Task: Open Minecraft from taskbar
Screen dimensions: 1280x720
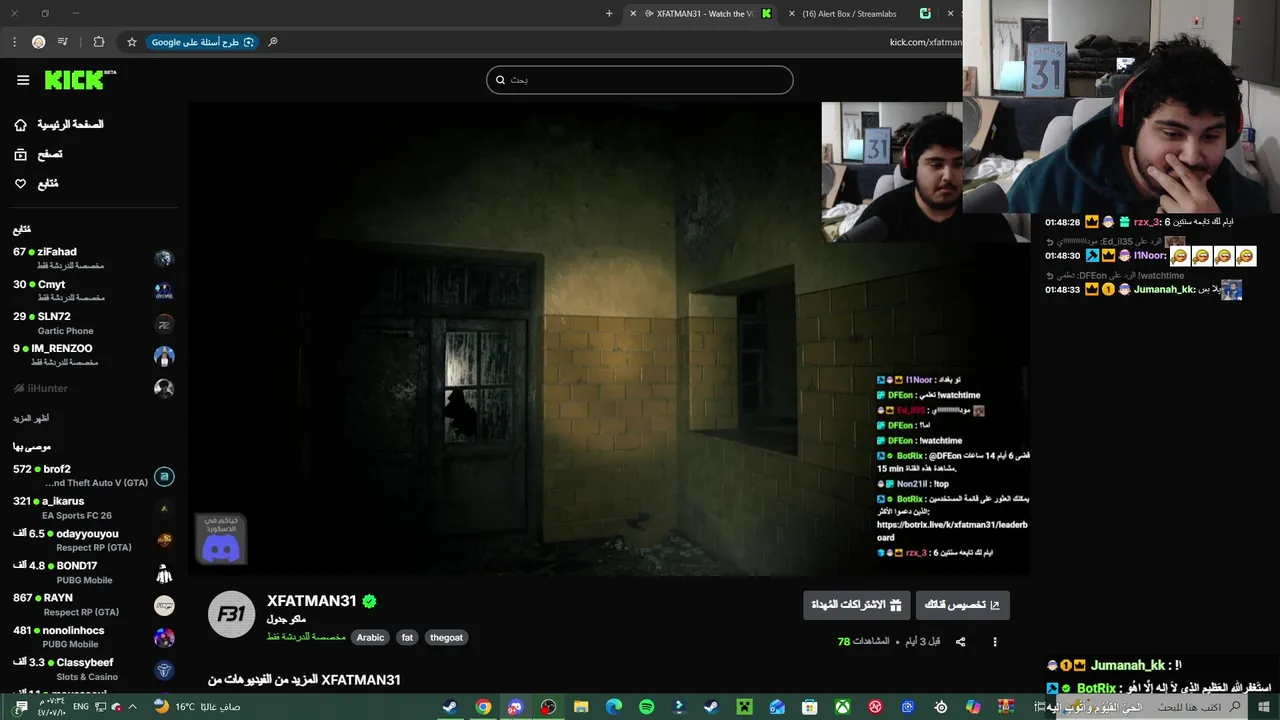Action: coord(744,707)
